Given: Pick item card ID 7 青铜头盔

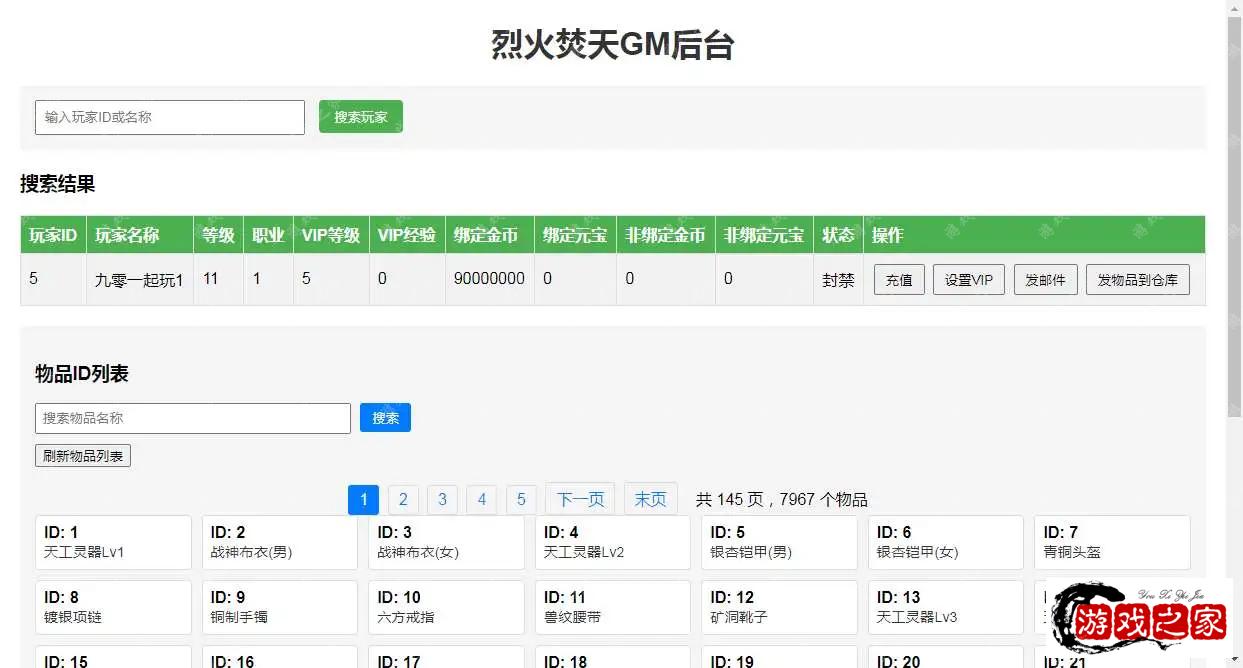Looking at the screenshot, I should (x=1112, y=542).
